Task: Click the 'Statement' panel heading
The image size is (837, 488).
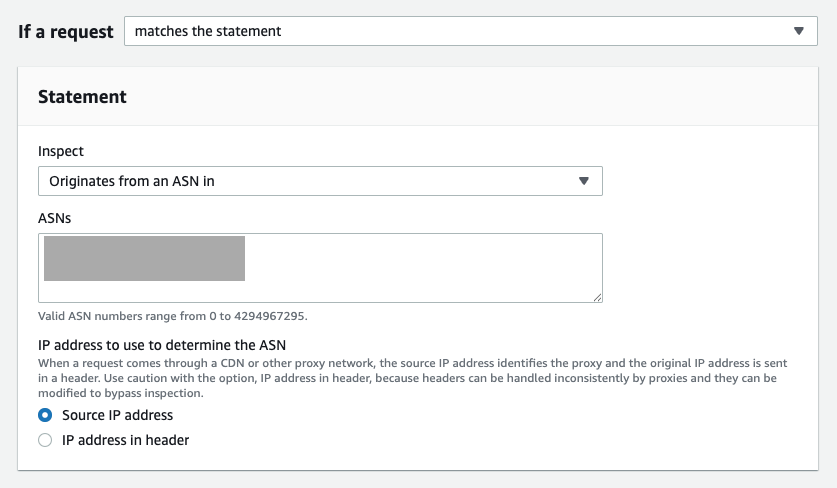Action: [82, 97]
